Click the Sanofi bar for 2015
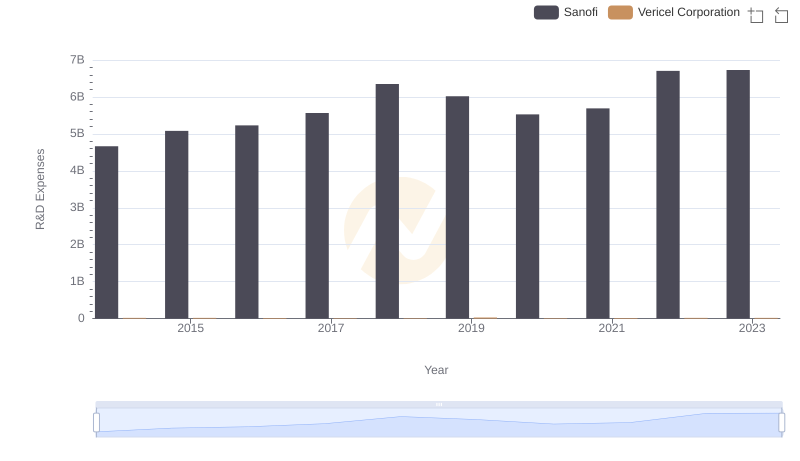800x461 pixels. pyautogui.click(x=177, y=225)
